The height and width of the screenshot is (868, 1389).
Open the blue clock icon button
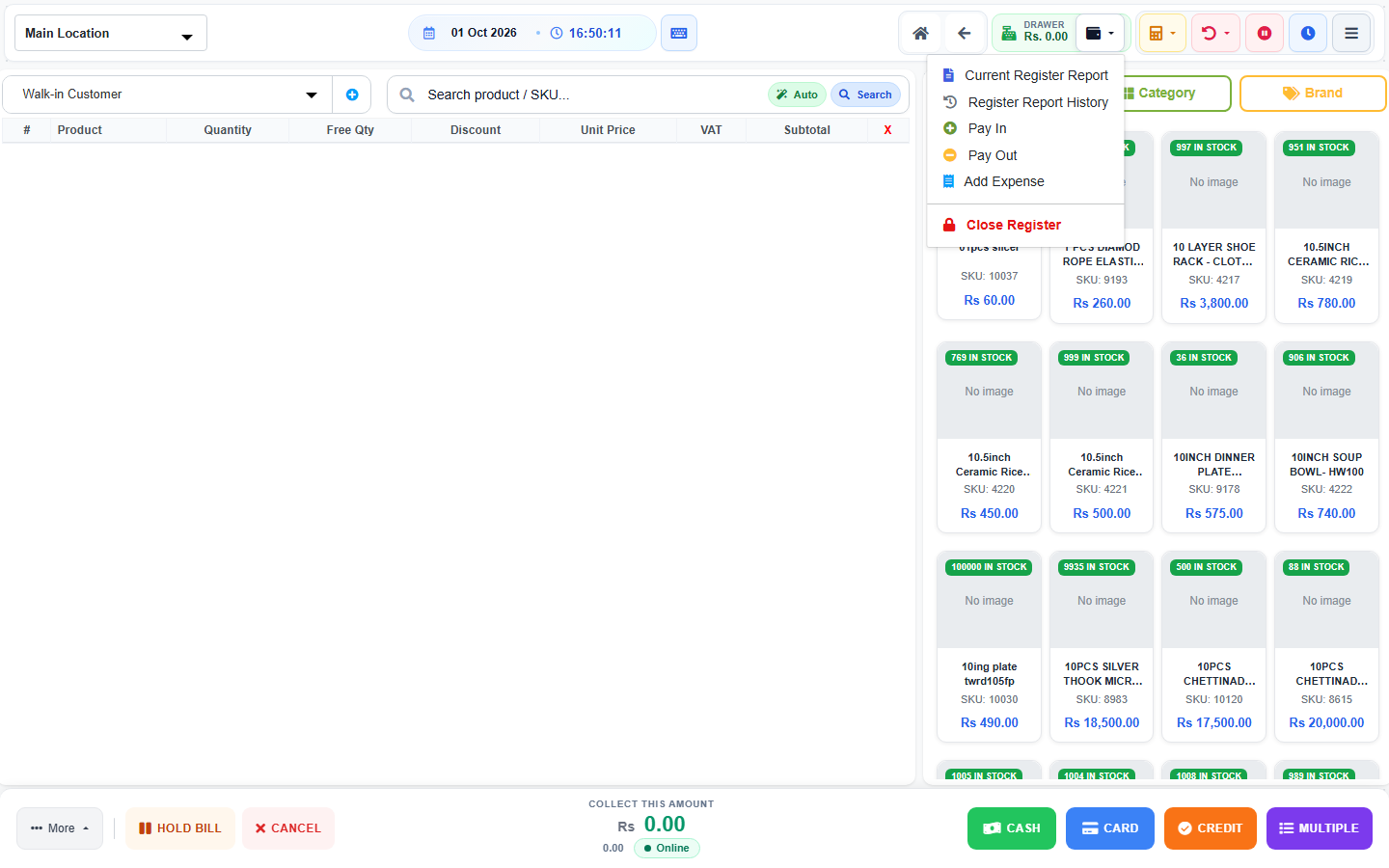coord(1308,33)
